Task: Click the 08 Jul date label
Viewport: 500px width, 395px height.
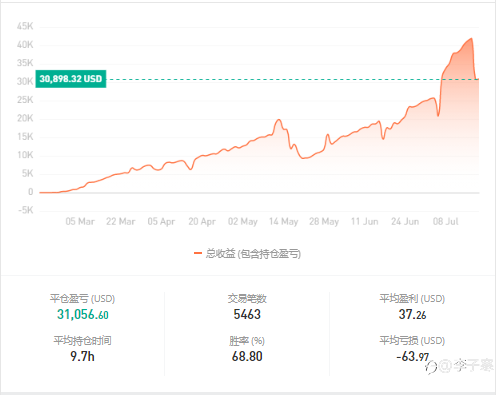Action: coord(446,222)
